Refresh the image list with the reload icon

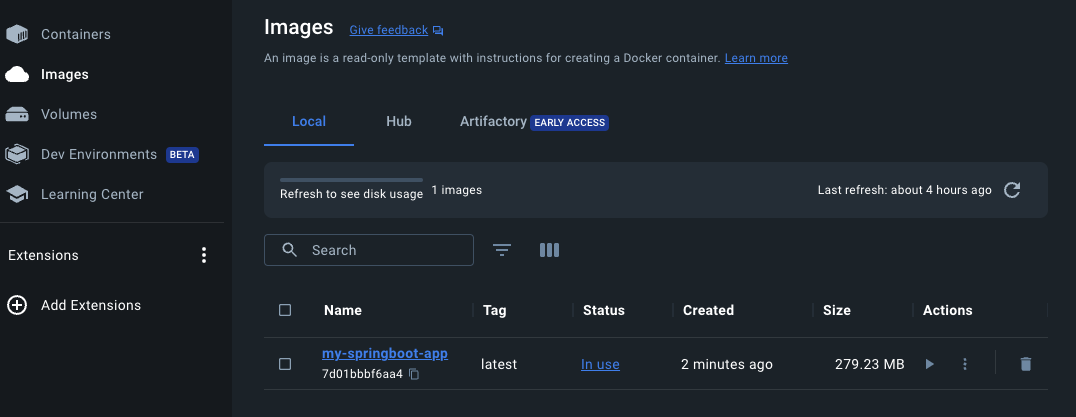tap(1011, 190)
